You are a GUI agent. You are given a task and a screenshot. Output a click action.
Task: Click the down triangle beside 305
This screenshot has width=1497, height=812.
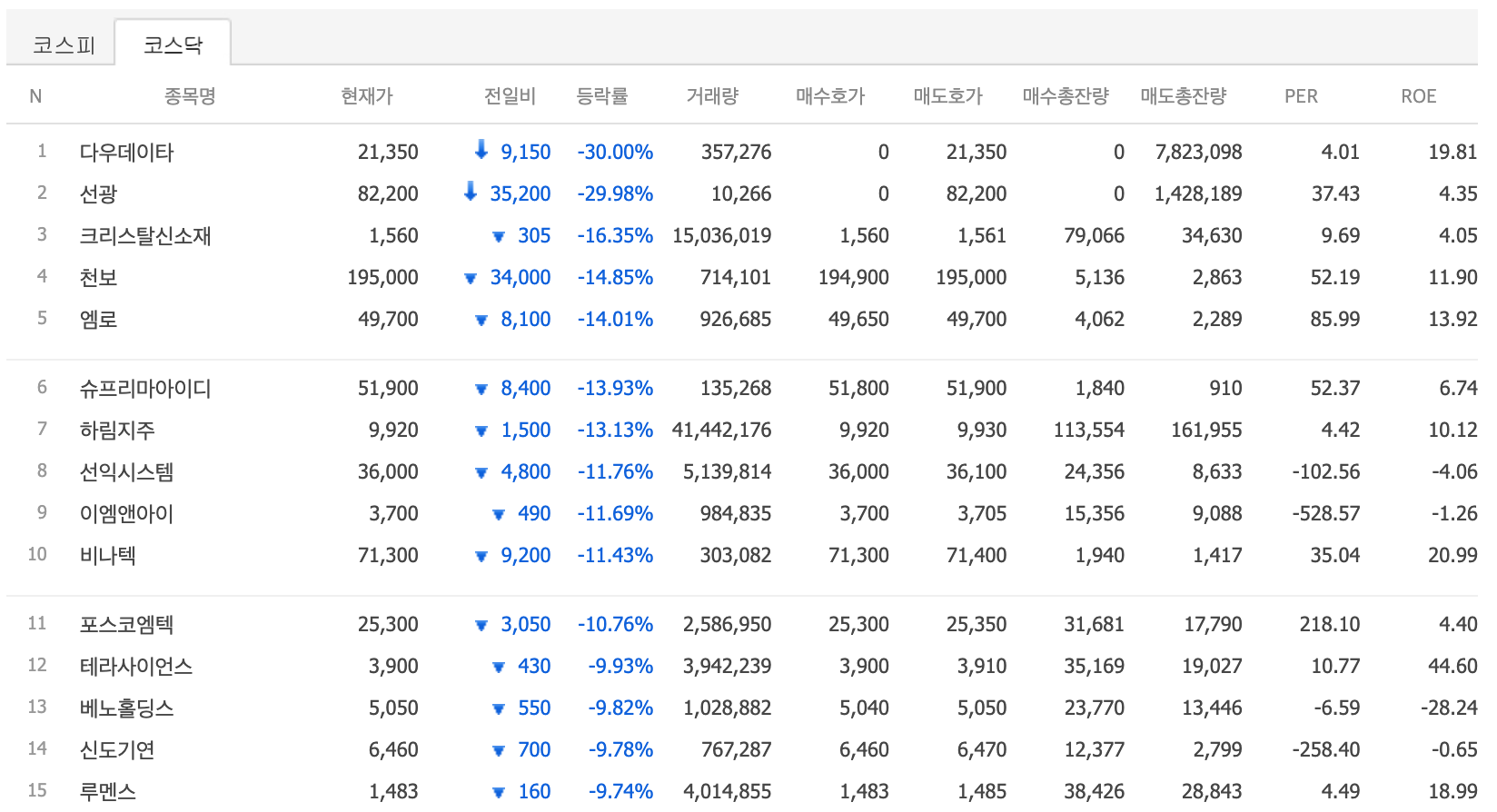[498, 237]
